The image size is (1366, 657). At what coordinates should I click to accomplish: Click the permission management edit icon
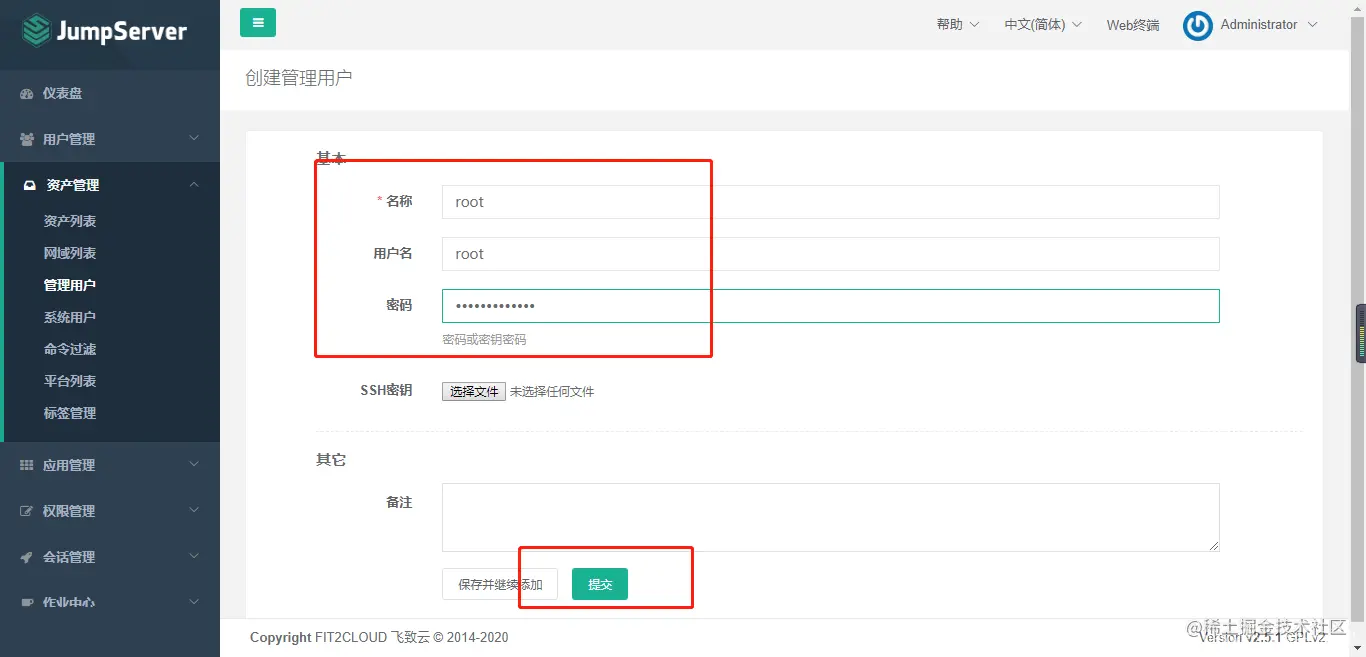(27, 511)
